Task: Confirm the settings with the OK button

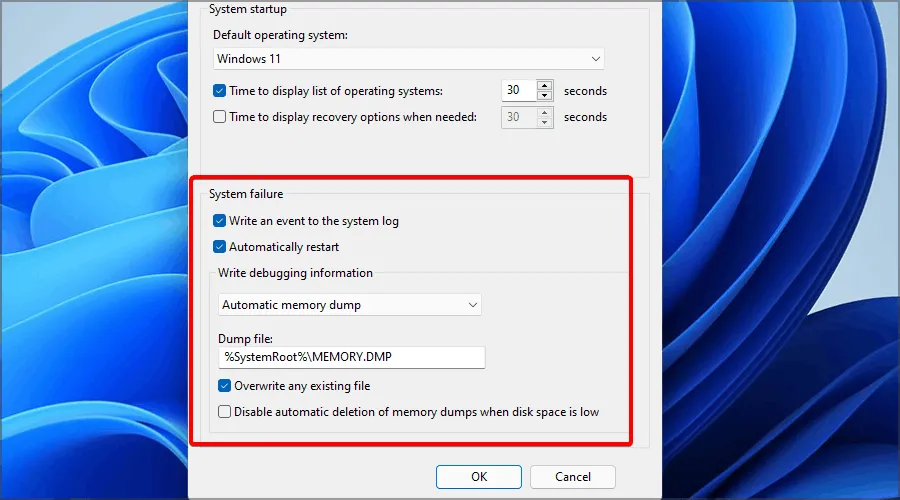Action: (x=479, y=476)
